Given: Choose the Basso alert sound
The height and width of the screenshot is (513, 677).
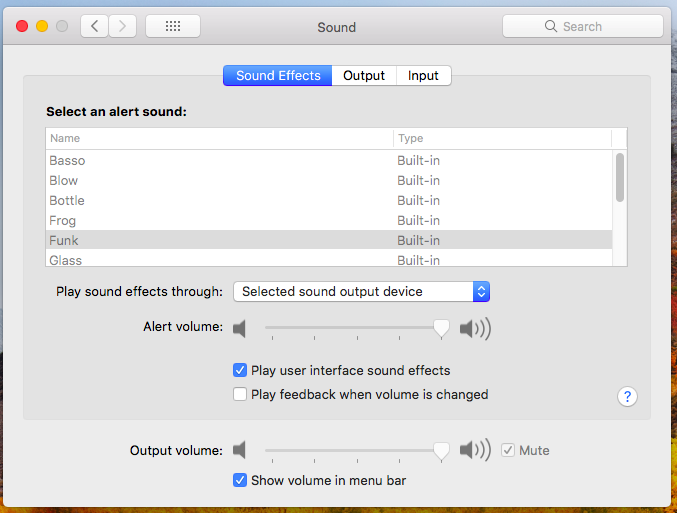Looking at the screenshot, I should [67, 161].
